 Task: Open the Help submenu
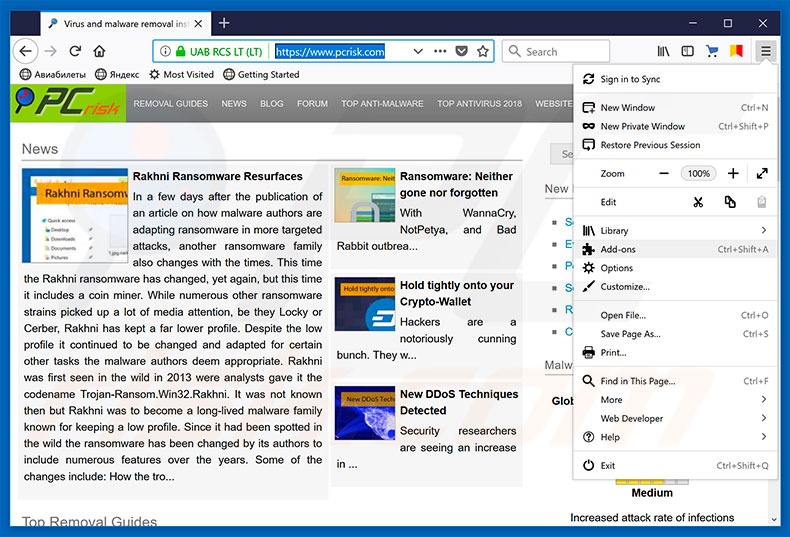coord(675,437)
